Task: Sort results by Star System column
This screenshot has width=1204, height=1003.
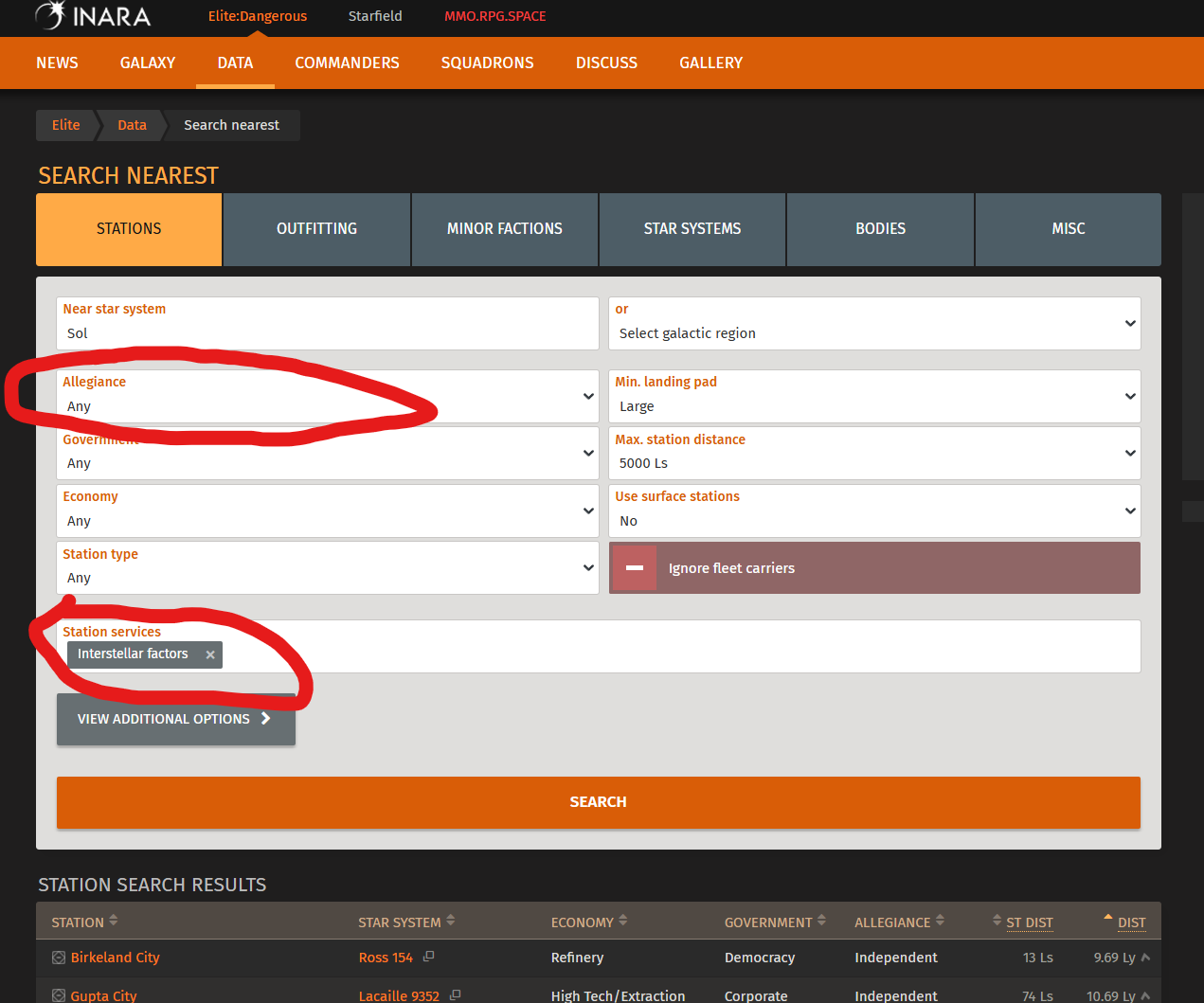Action: tap(406, 922)
